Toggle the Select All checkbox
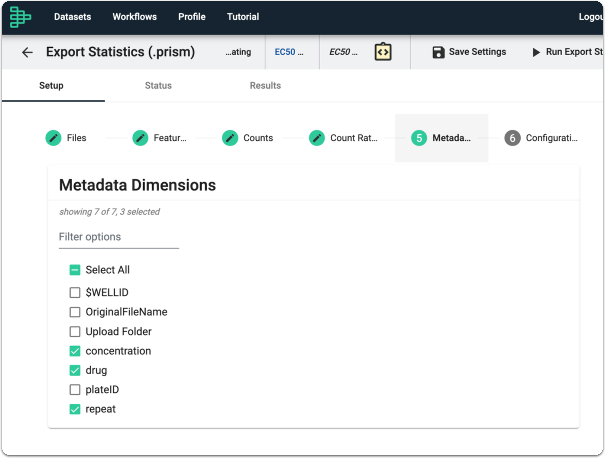 [75, 270]
